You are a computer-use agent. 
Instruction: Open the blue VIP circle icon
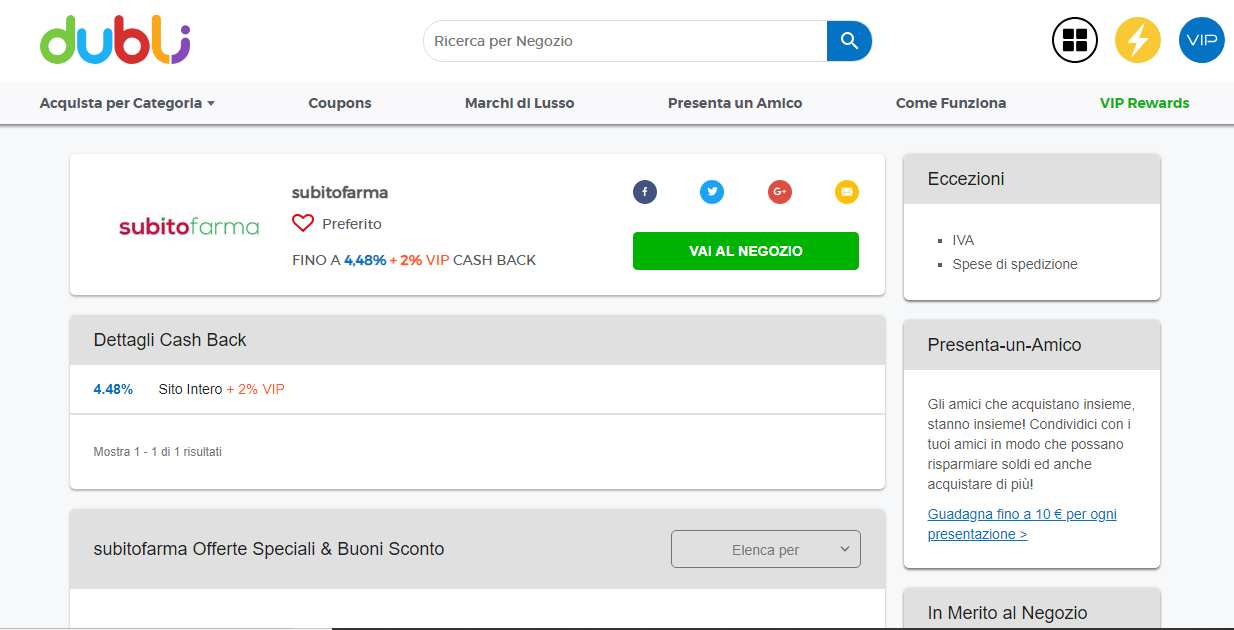1201,40
